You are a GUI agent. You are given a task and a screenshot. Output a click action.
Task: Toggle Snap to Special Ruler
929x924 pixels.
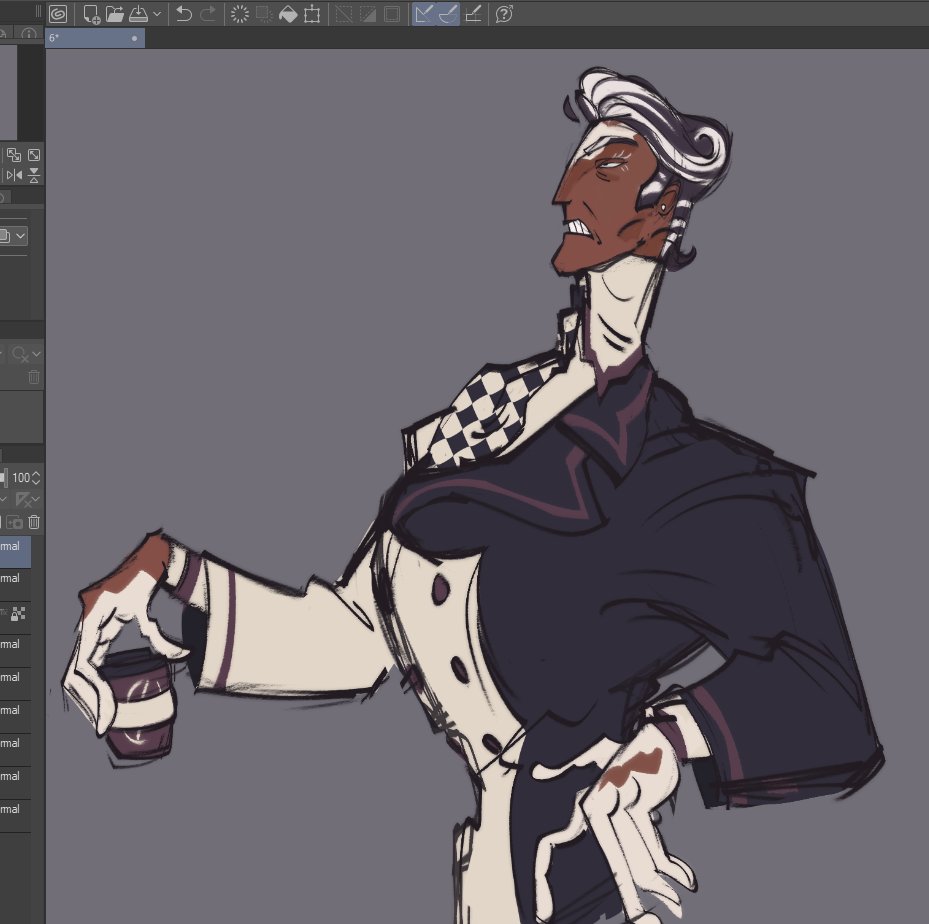click(x=448, y=14)
